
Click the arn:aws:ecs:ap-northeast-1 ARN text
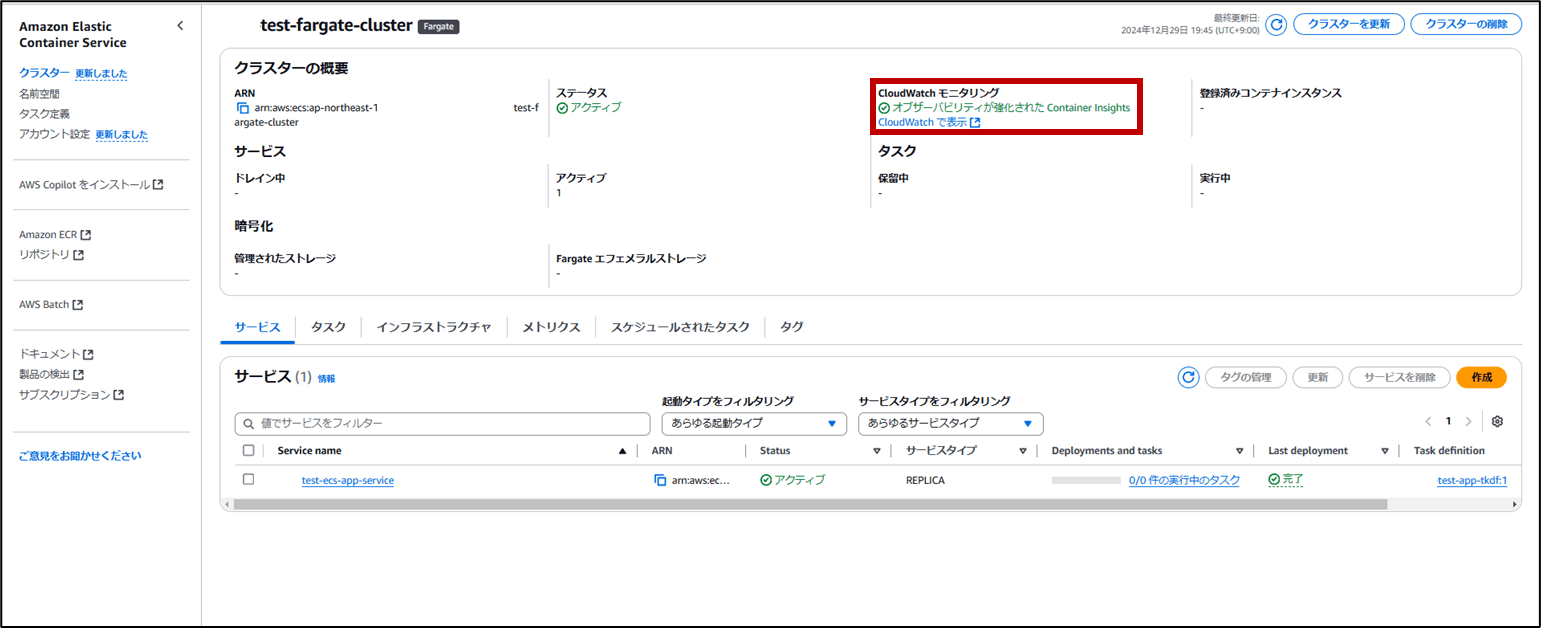pos(316,108)
